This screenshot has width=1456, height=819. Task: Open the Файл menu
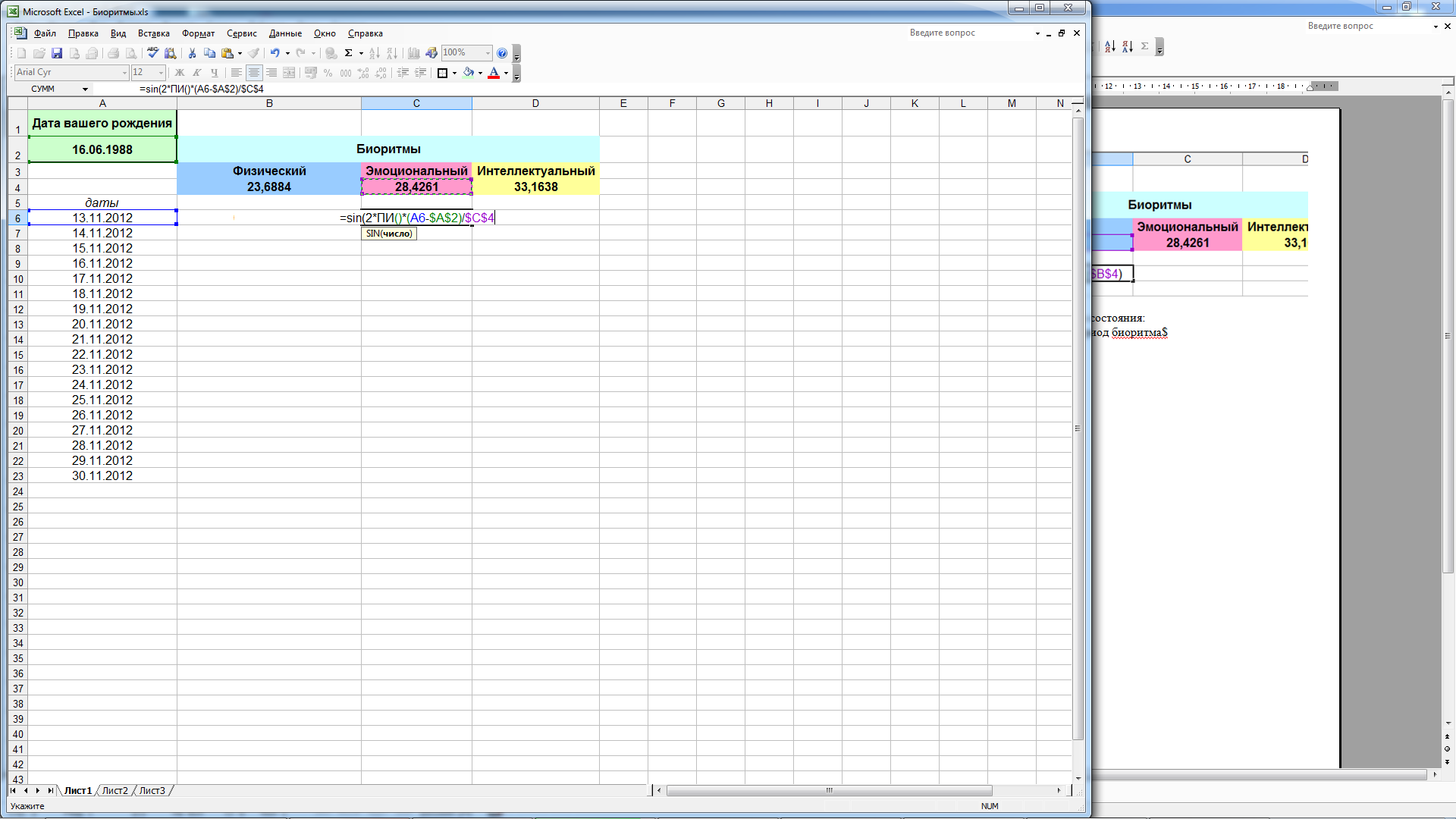click(45, 33)
